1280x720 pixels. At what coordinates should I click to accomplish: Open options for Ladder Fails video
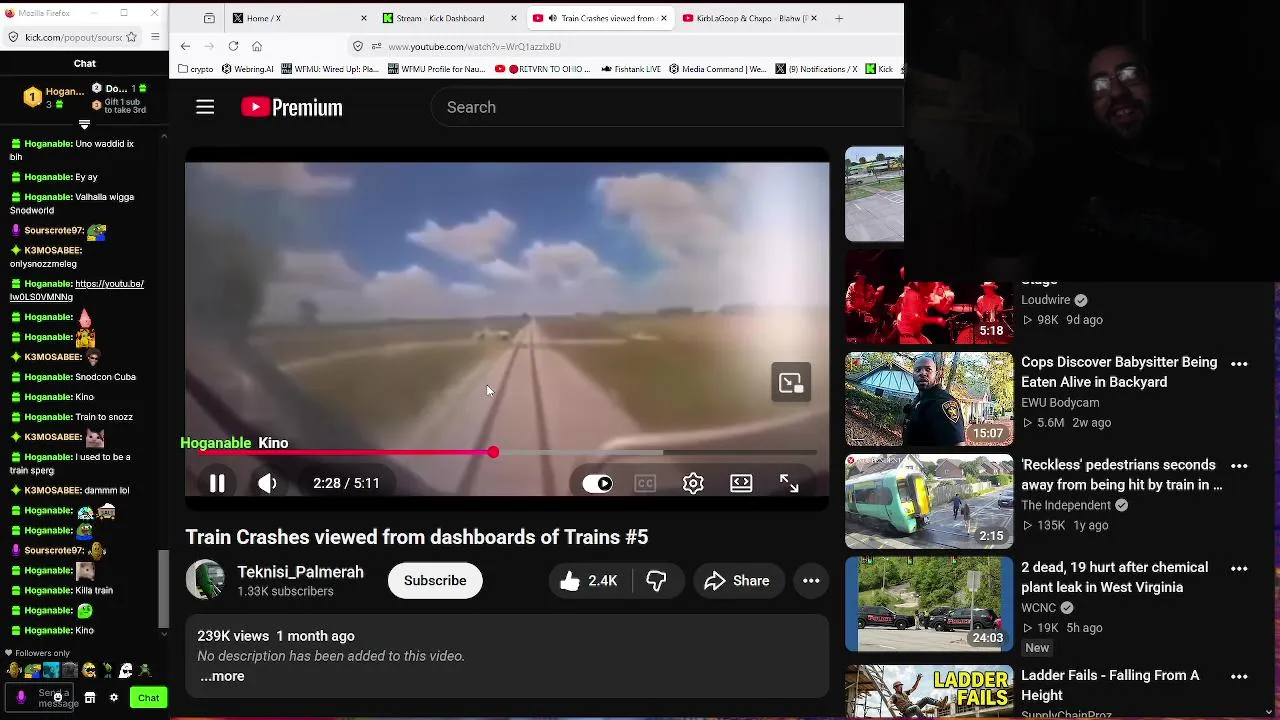pyautogui.click(x=1239, y=677)
